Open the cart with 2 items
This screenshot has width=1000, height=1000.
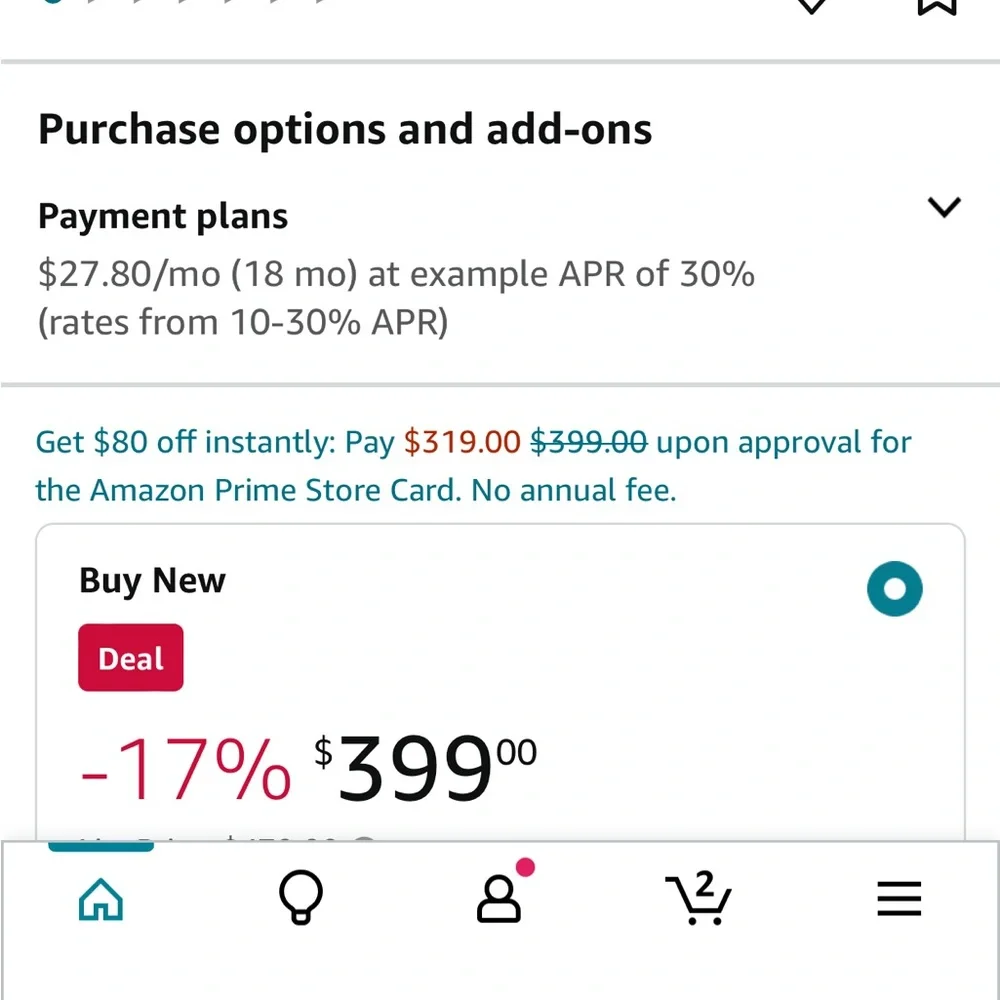tap(698, 898)
